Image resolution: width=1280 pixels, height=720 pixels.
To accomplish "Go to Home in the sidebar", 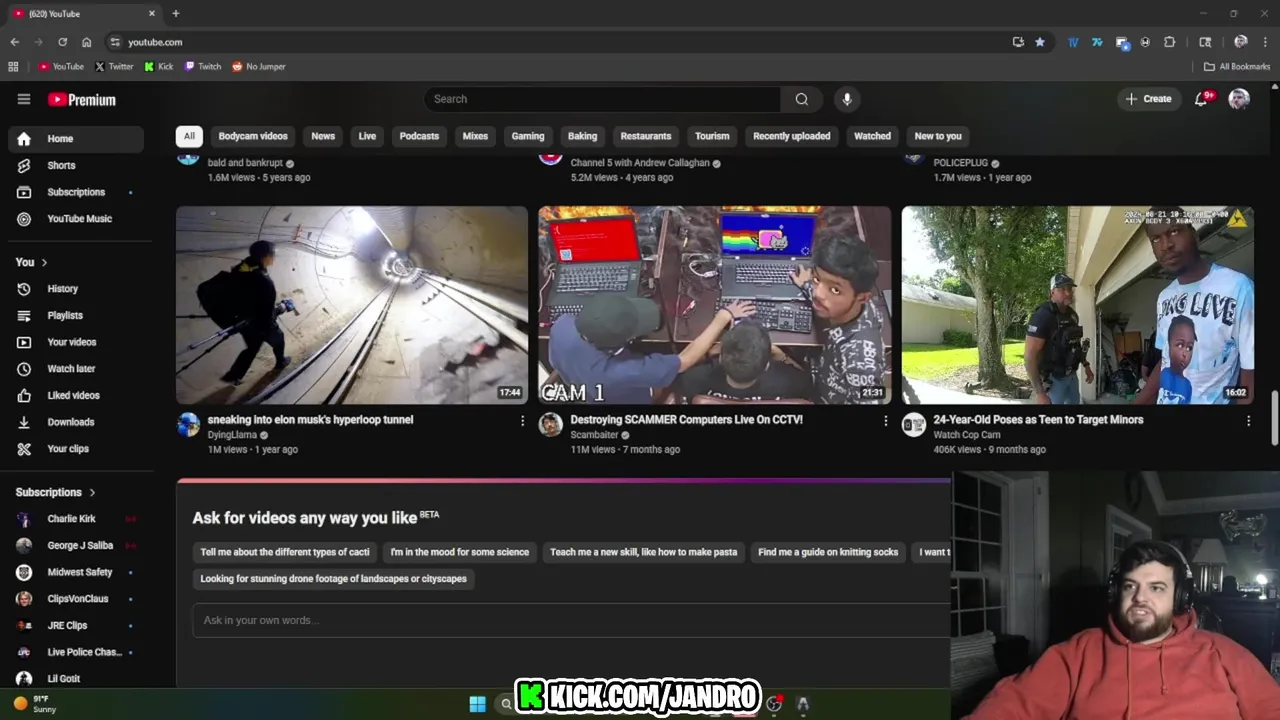I will tap(76, 139).
